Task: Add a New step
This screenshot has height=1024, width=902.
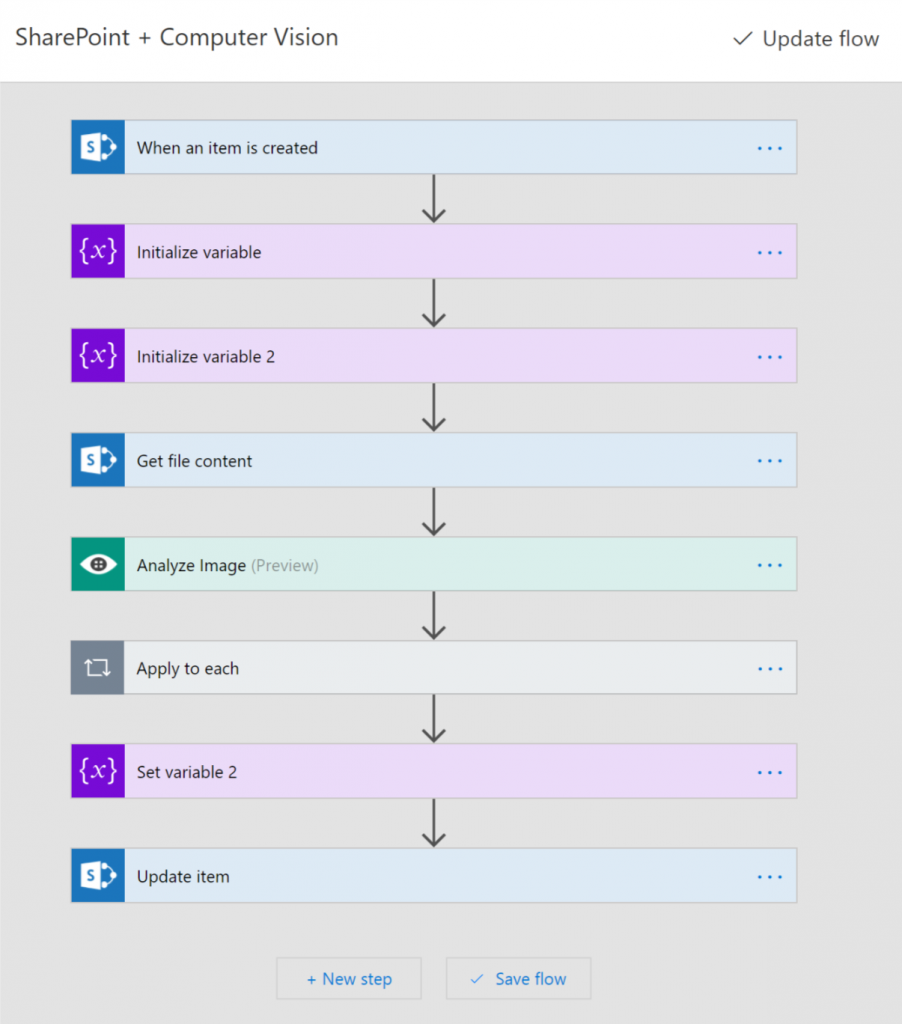Action: [349, 978]
